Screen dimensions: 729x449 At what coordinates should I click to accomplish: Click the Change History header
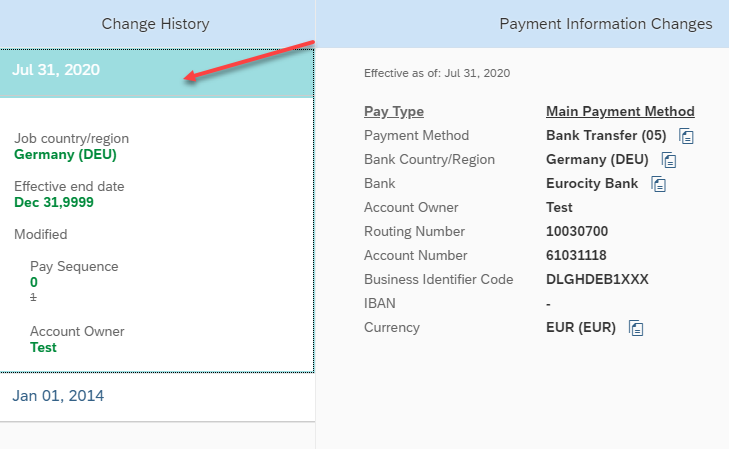(155, 24)
